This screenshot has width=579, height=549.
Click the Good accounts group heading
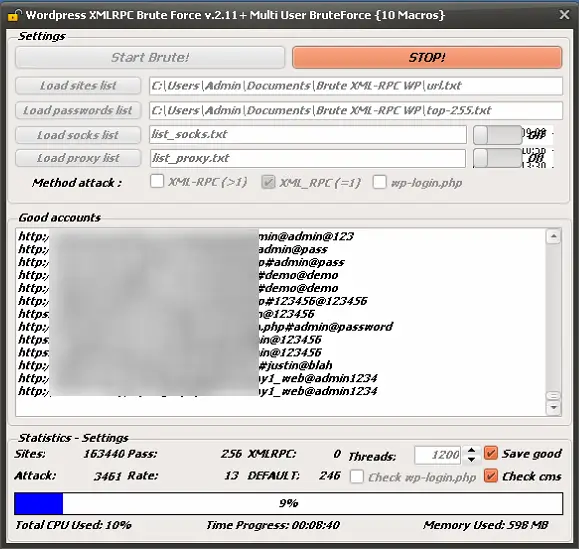pos(59,217)
